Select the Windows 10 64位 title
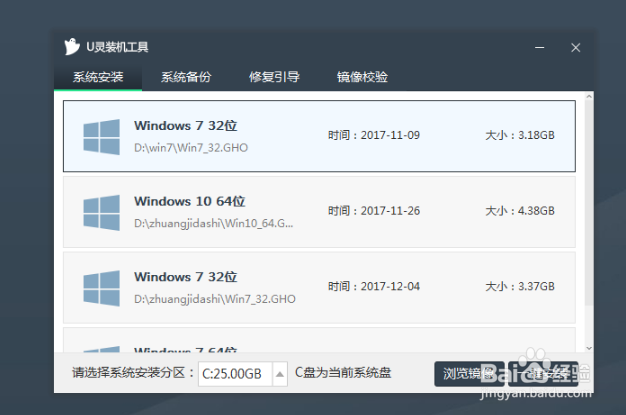 tap(190, 201)
